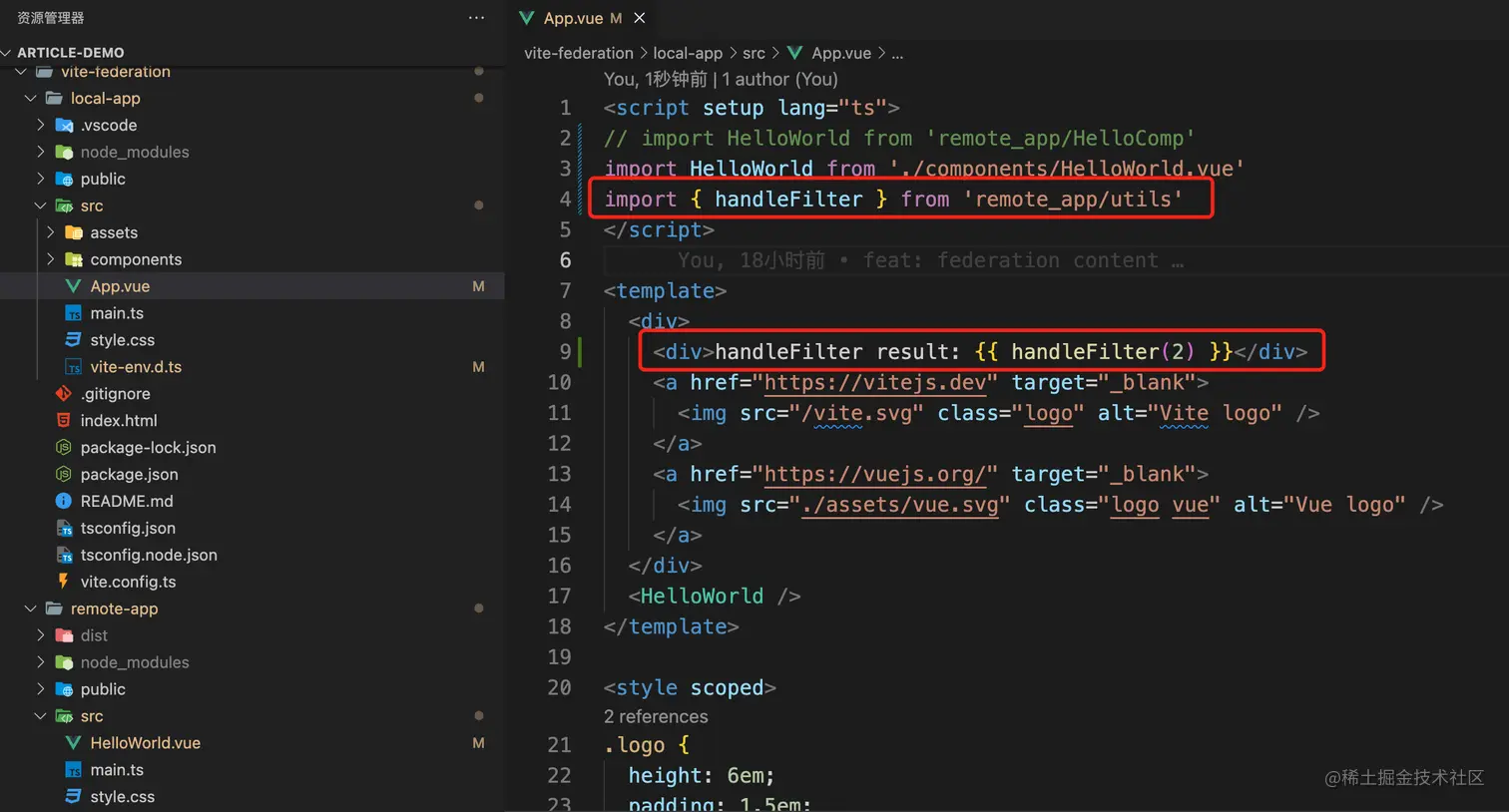Click the package.json file icon

tap(63, 475)
